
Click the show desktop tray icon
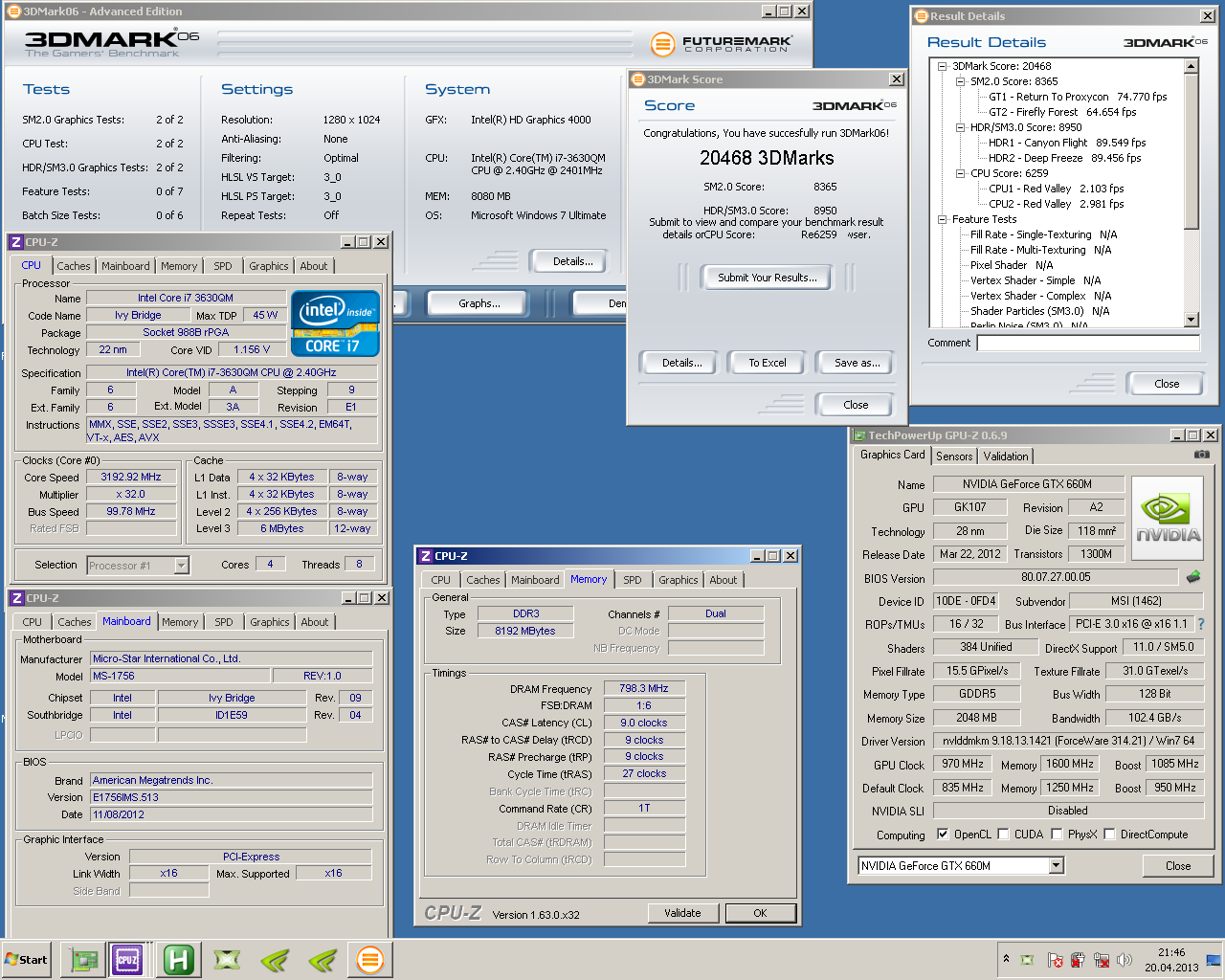(x=1214, y=960)
